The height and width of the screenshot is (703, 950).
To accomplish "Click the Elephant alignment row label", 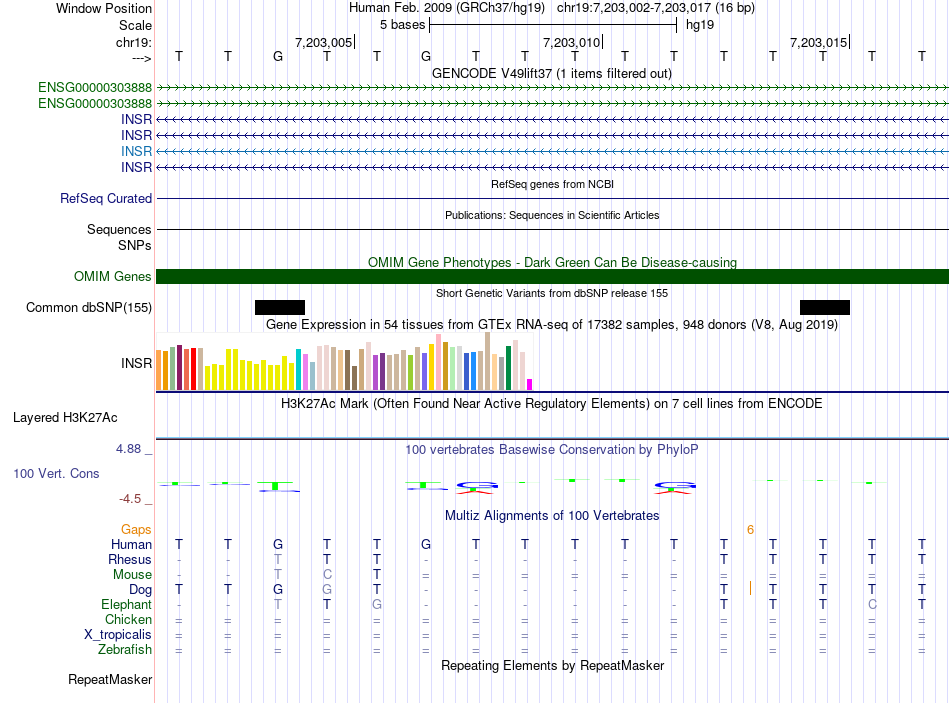I will point(127,604).
